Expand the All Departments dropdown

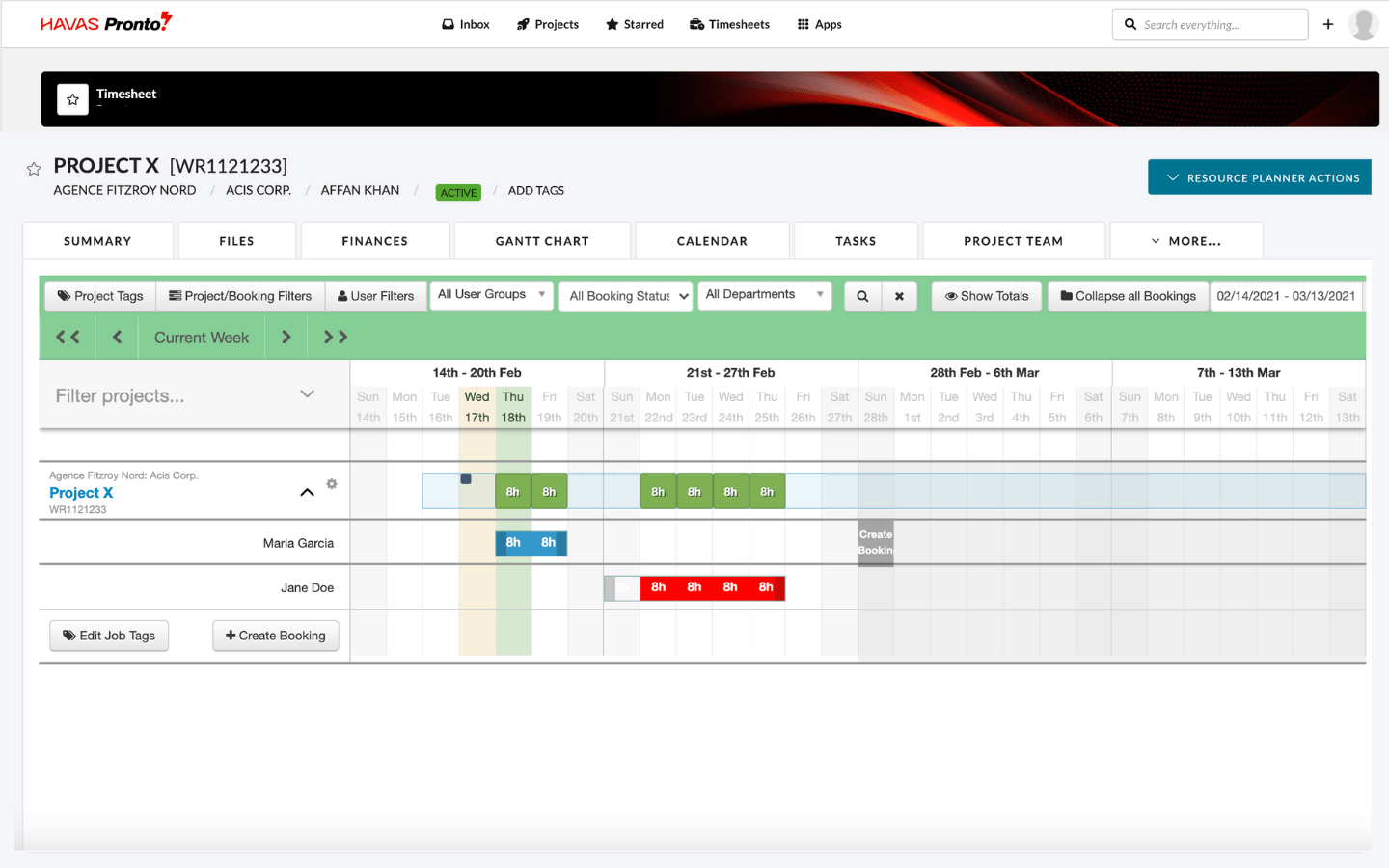[765, 295]
